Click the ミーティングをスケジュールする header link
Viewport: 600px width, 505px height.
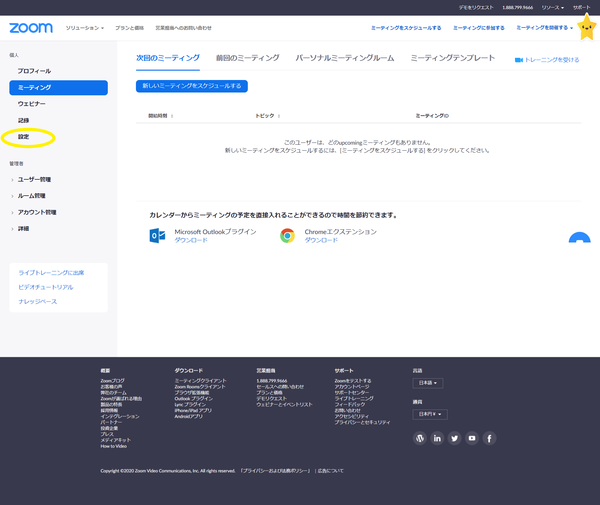(406, 28)
